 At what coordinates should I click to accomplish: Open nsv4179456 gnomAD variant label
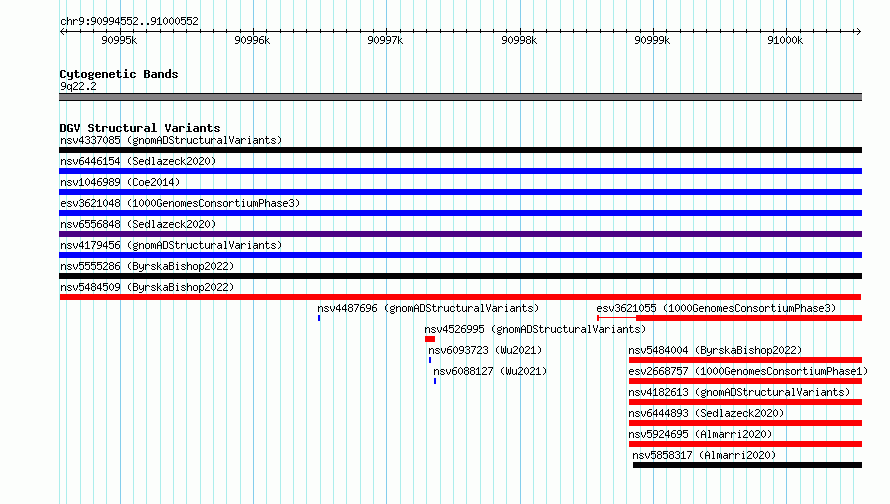tap(171, 245)
